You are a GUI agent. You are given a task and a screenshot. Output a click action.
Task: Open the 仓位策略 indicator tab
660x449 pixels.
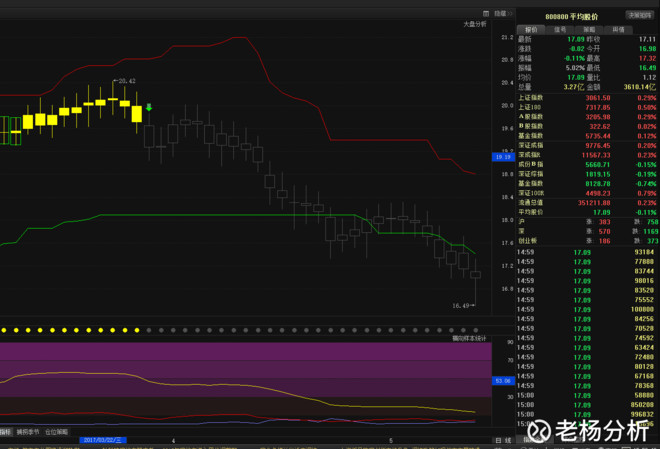(x=56, y=432)
